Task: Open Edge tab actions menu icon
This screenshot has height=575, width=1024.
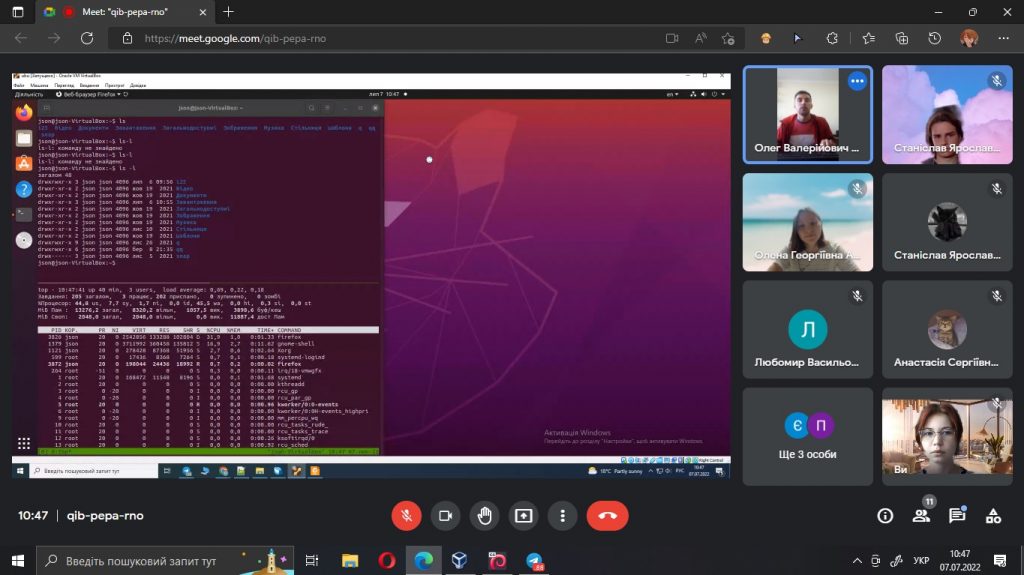Action: click(x=18, y=12)
